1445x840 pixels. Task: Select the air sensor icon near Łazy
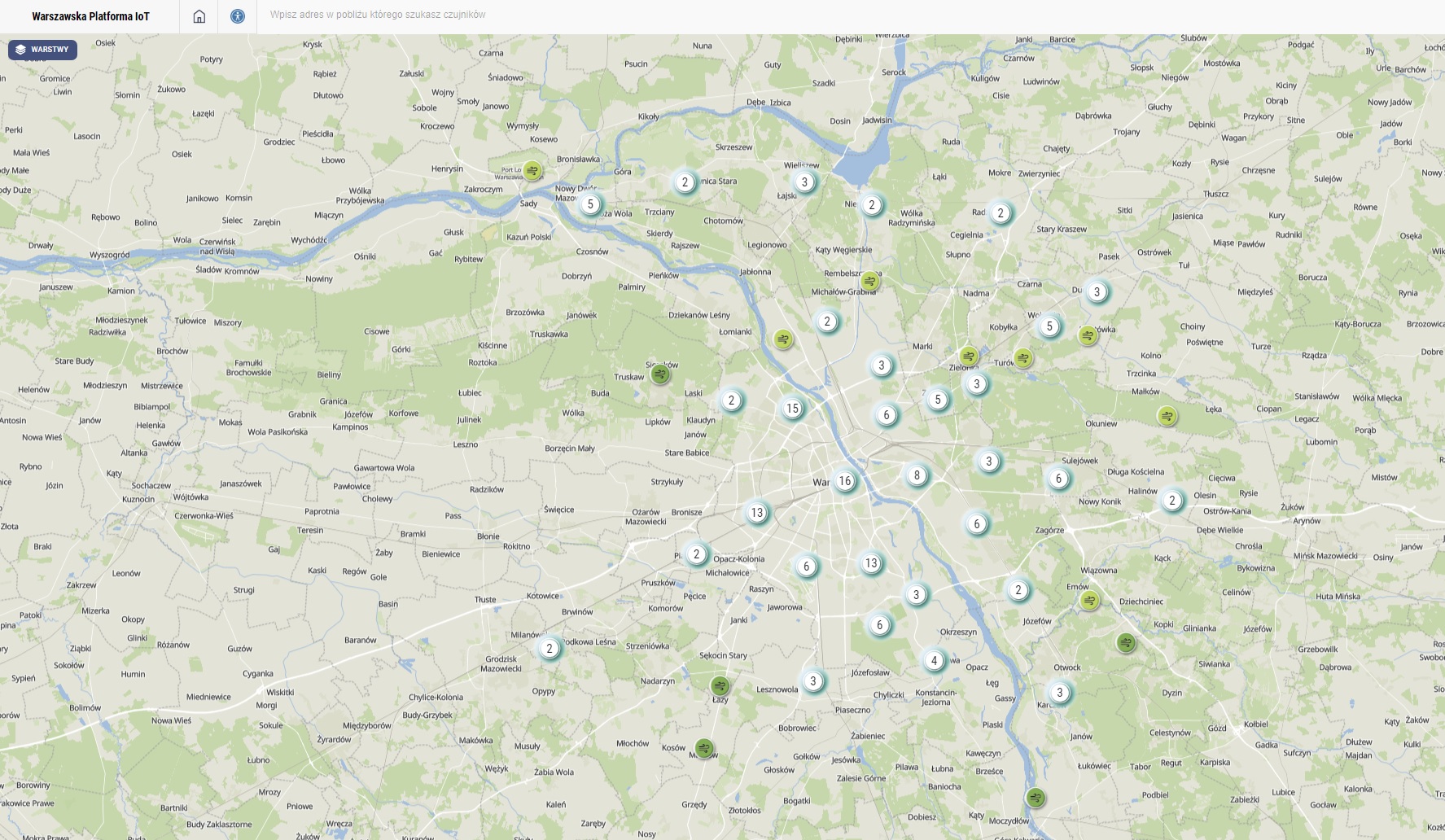pos(720,685)
